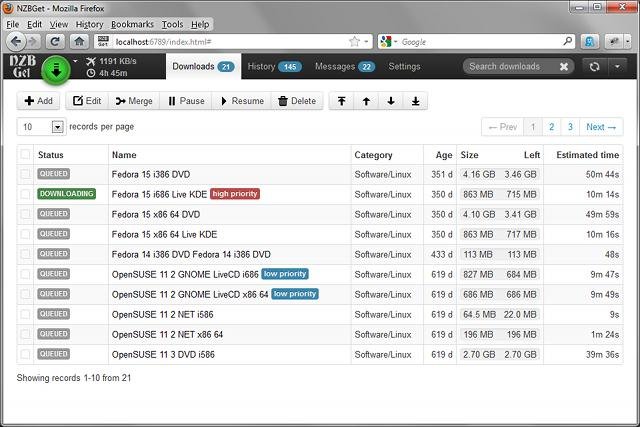
Task: Click the green NZBGet pause/download button
Action: pos(56,70)
